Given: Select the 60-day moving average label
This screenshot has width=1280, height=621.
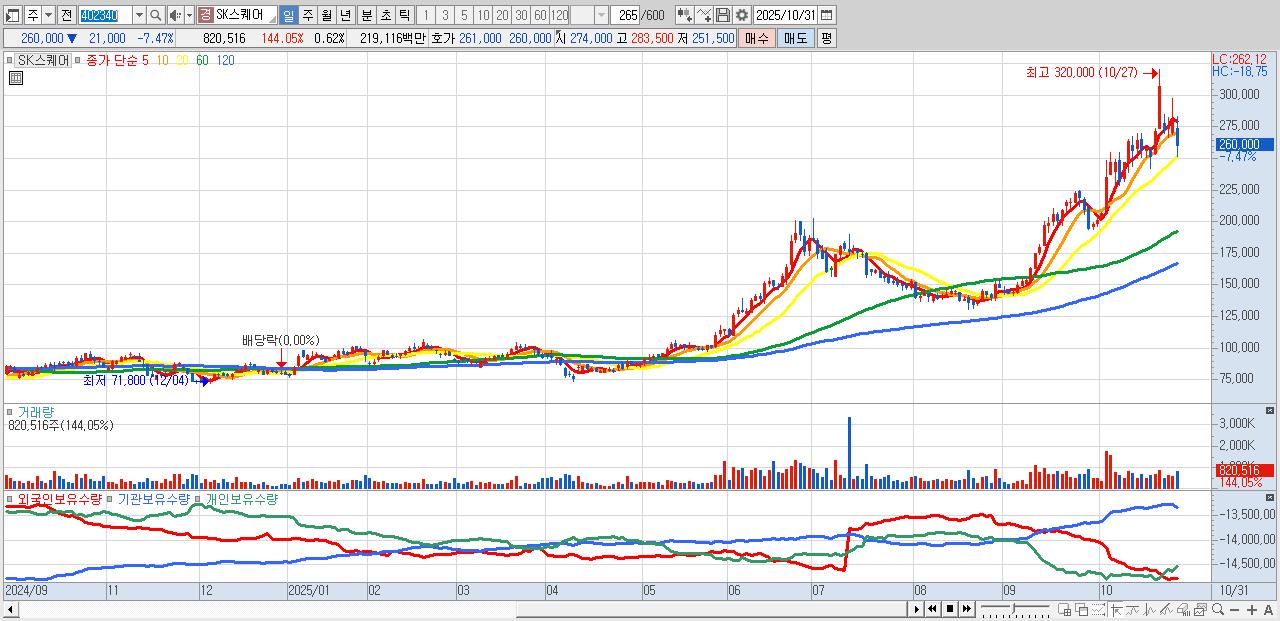Looking at the screenshot, I should pyautogui.click(x=202, y=60).
